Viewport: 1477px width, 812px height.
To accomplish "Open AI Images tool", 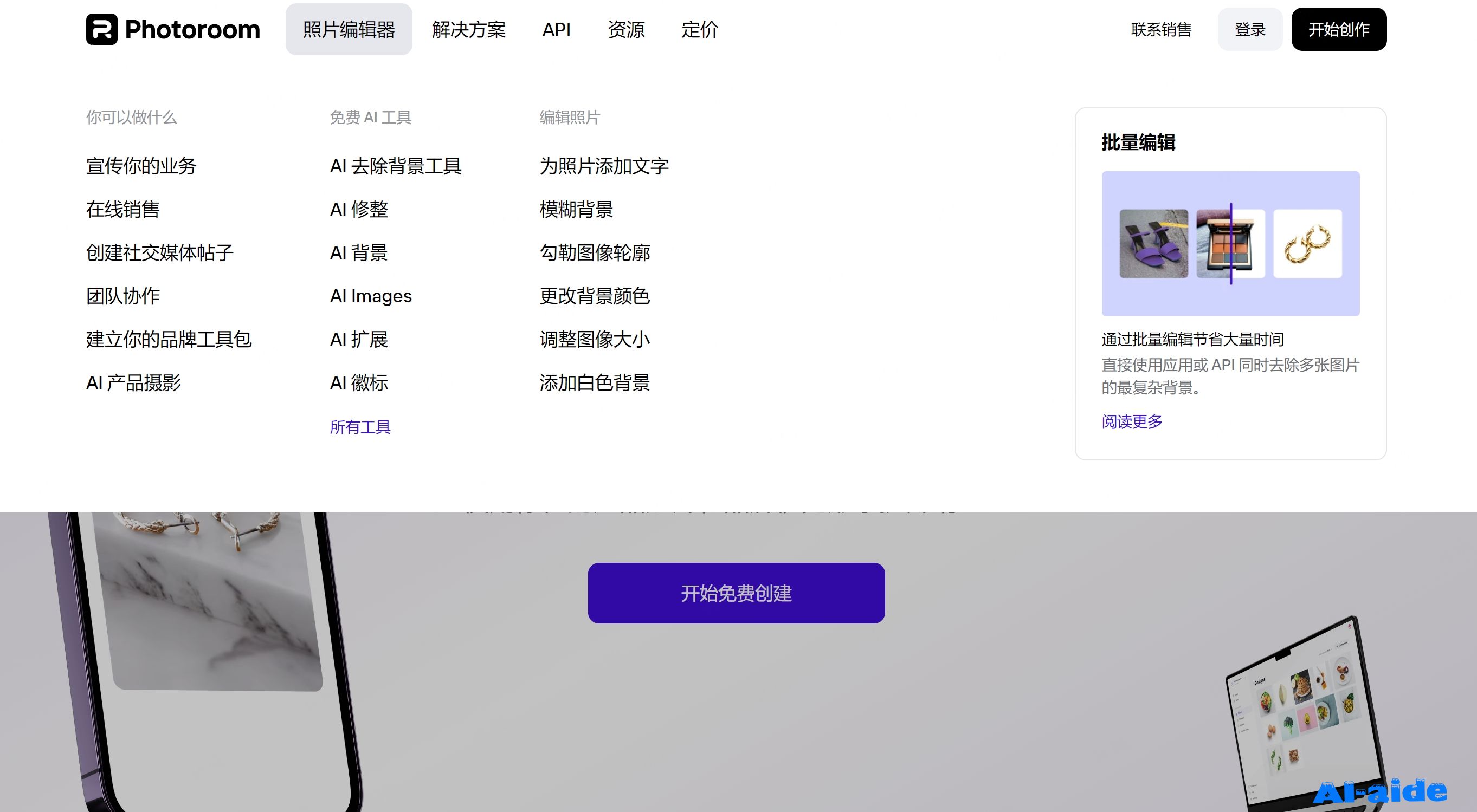I will coord(371,296).
